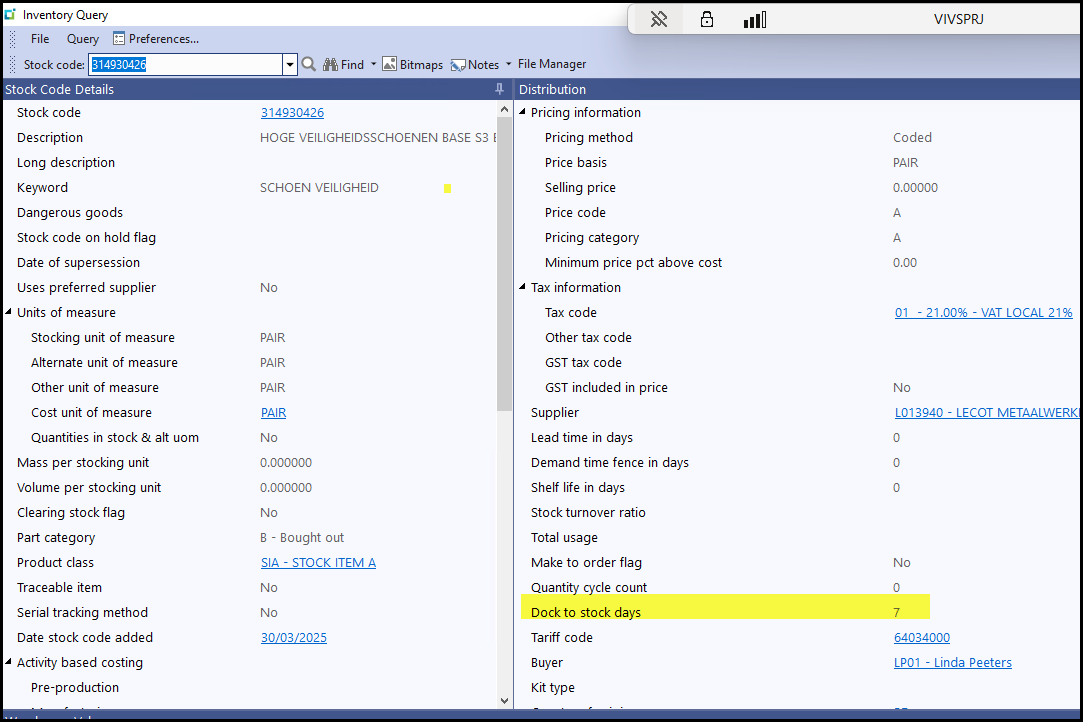1083x722 pixels.
Task: Click the Find binoculars icon
Action: coord(330,64)
